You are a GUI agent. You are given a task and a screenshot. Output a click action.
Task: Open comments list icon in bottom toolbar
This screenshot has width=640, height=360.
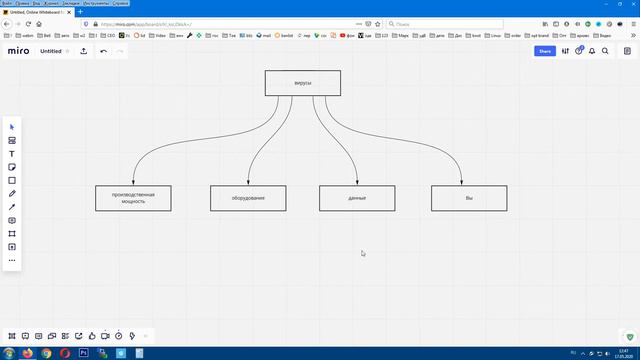38,336
